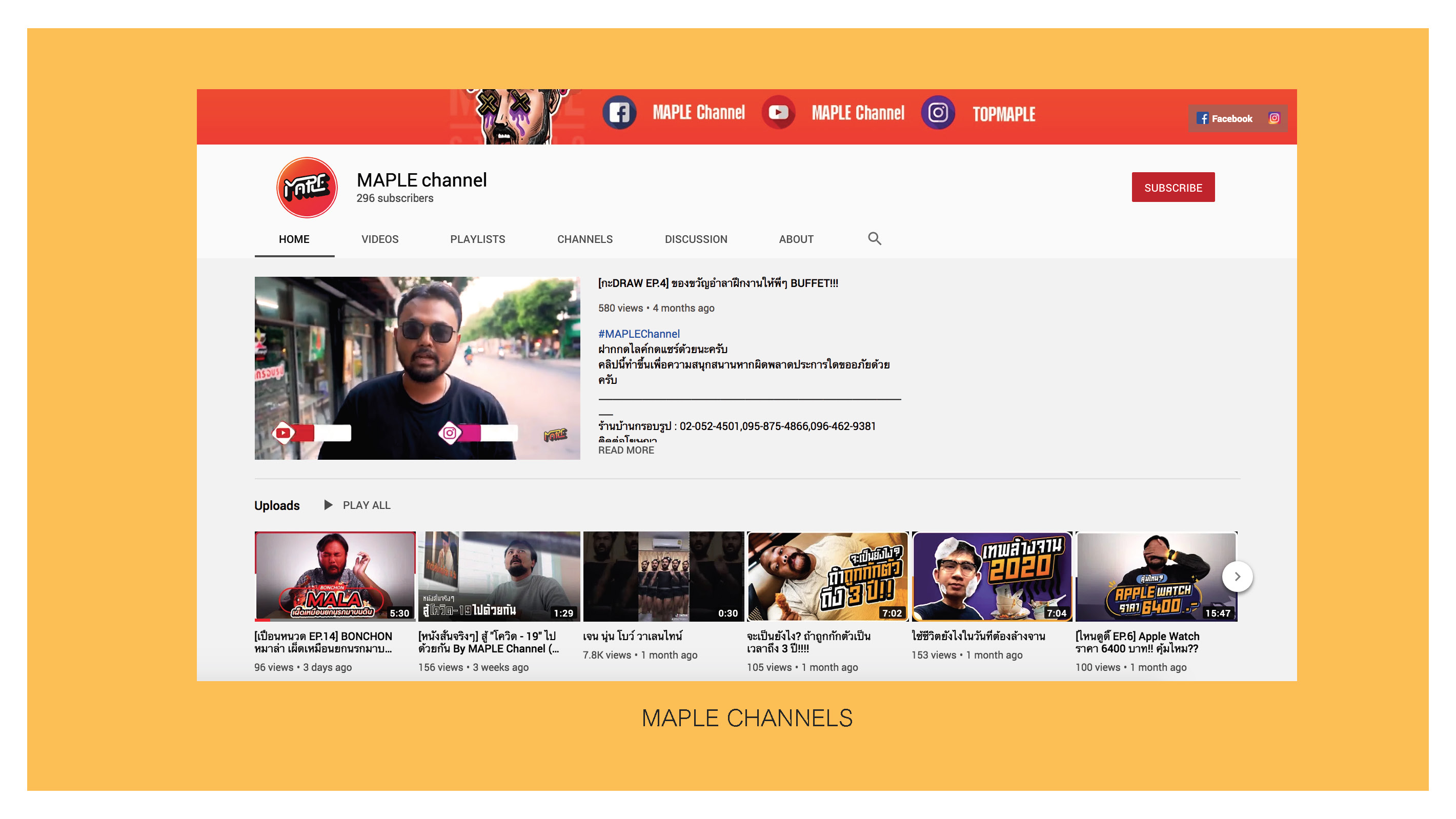The width and height of the screenshot is (1456, 819).
Task: Open the 0:30 dance video thumbnail
Action: click(663, 577)
